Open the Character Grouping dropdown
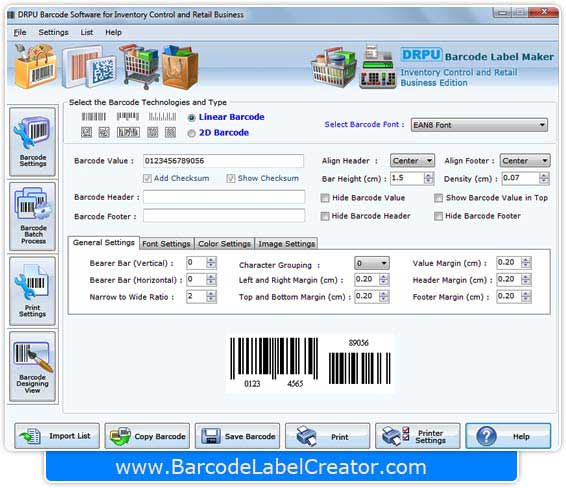This screenshot has width=566, height=488. pos(372,263)
